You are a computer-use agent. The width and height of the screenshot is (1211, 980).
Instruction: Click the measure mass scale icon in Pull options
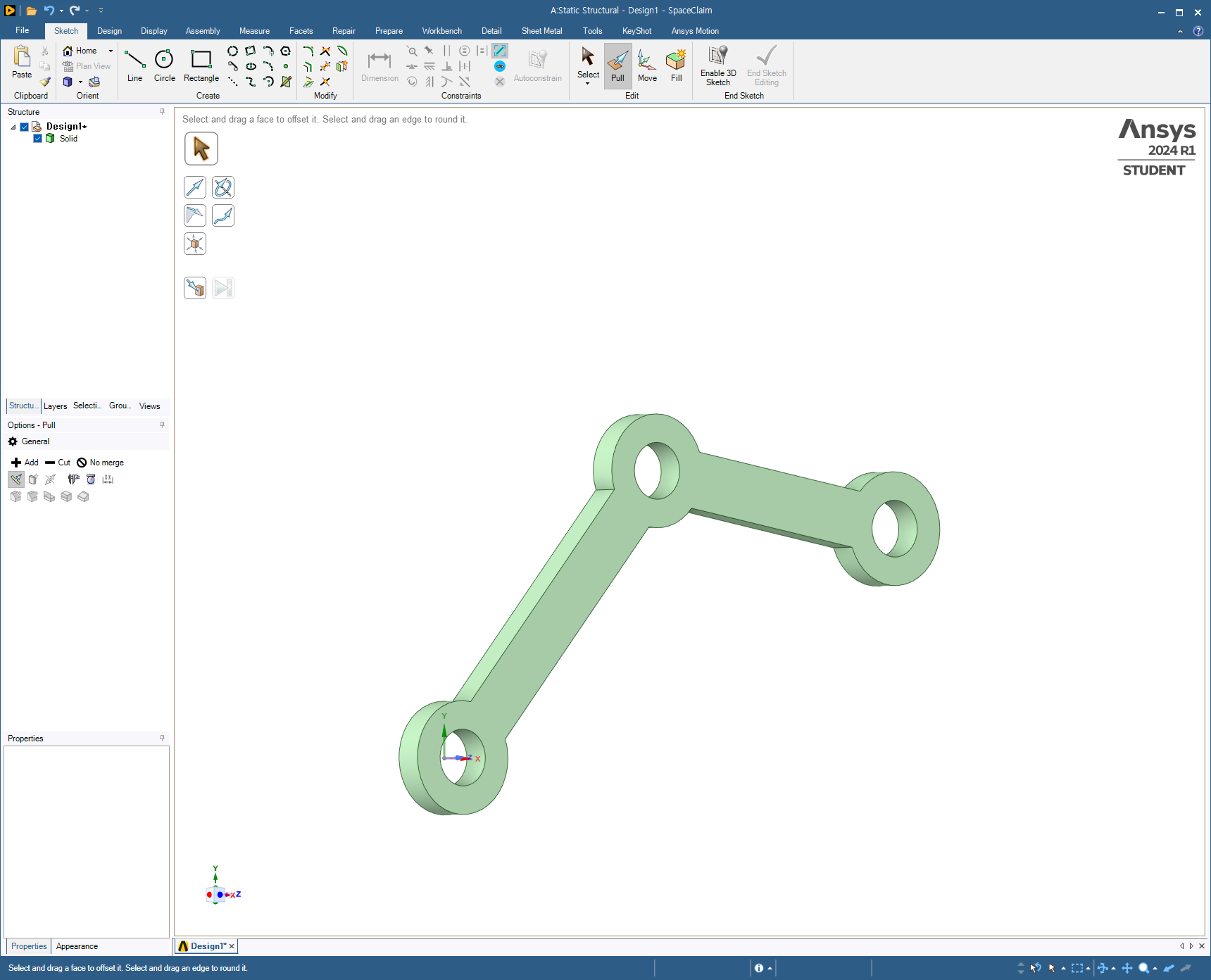click(x=91, y=479)
